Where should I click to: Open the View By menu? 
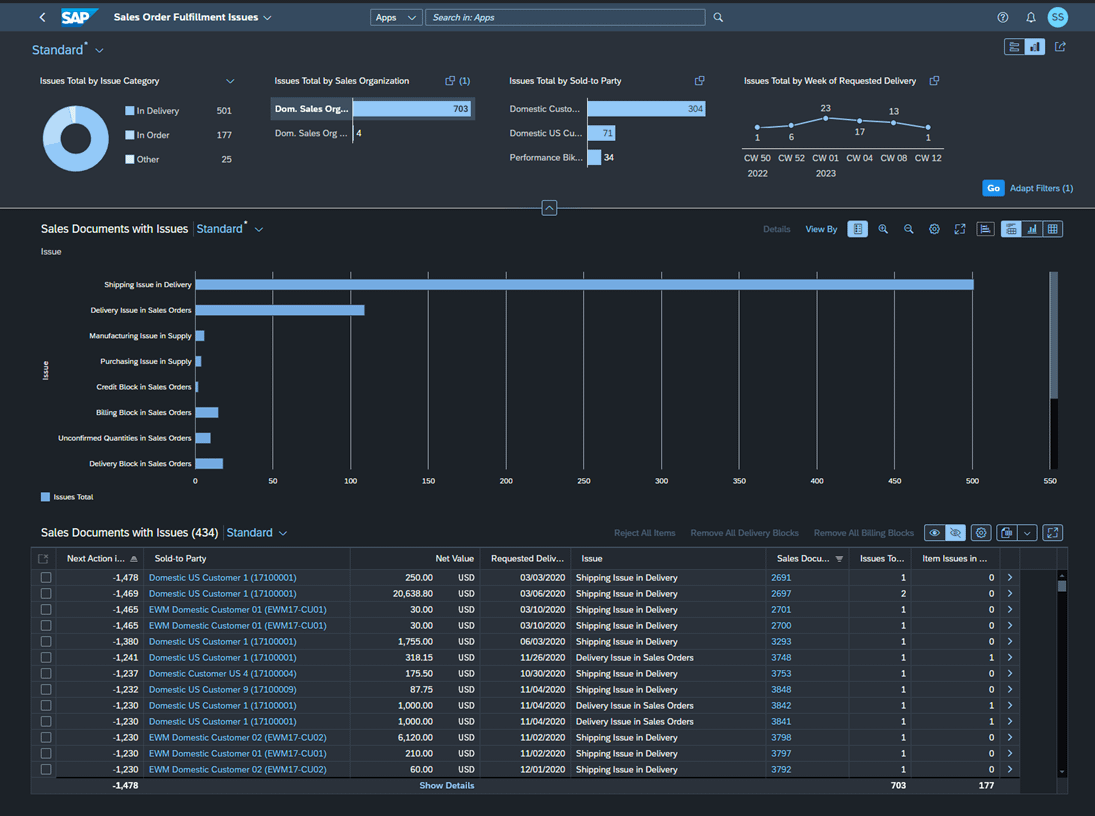[821, 229]
